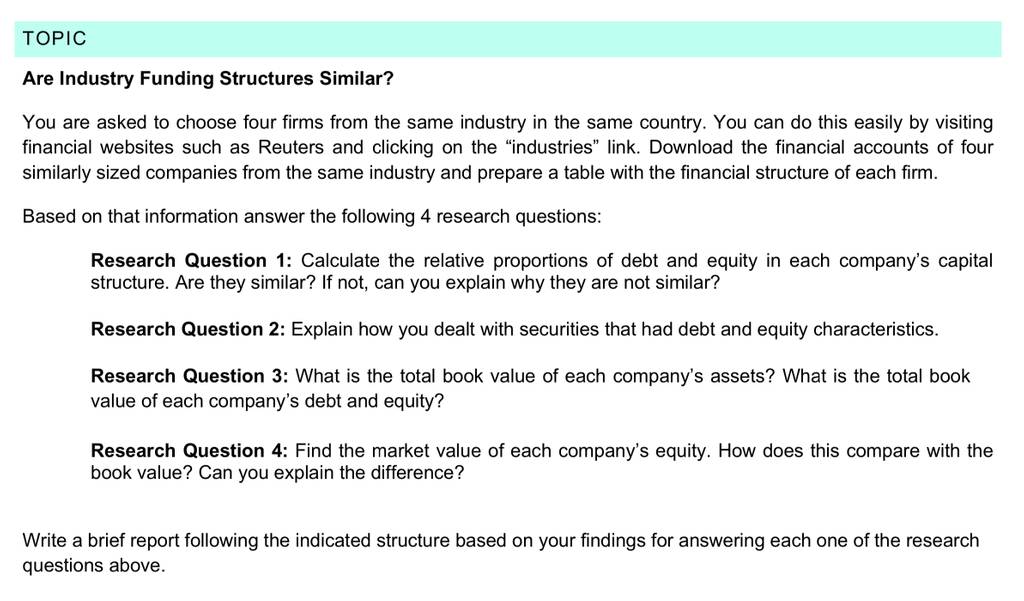Click the TOPIC header banner

coord(507,39)
